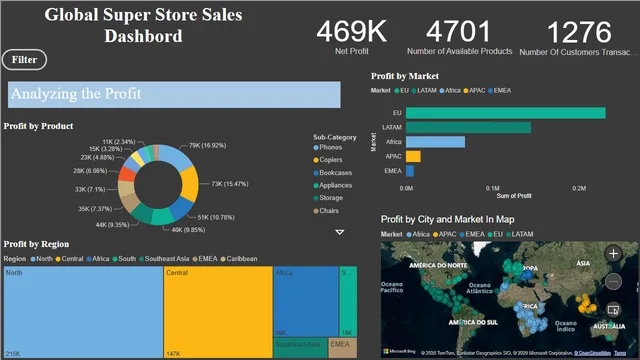
Task: Click the 73K (15.47%) donut label
Action: 230,184
